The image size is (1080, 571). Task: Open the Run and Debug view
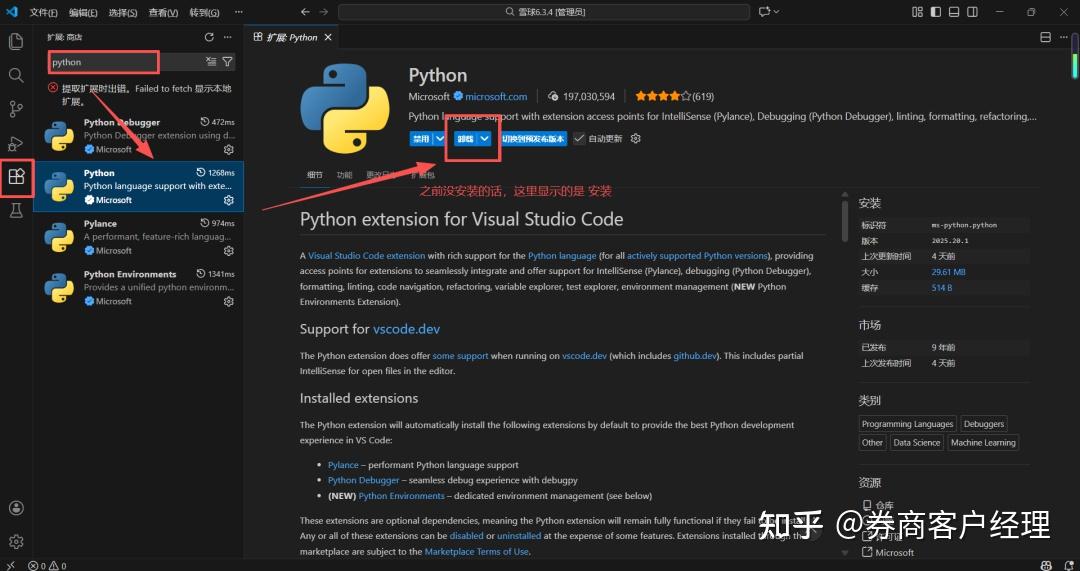pos(16,143)
